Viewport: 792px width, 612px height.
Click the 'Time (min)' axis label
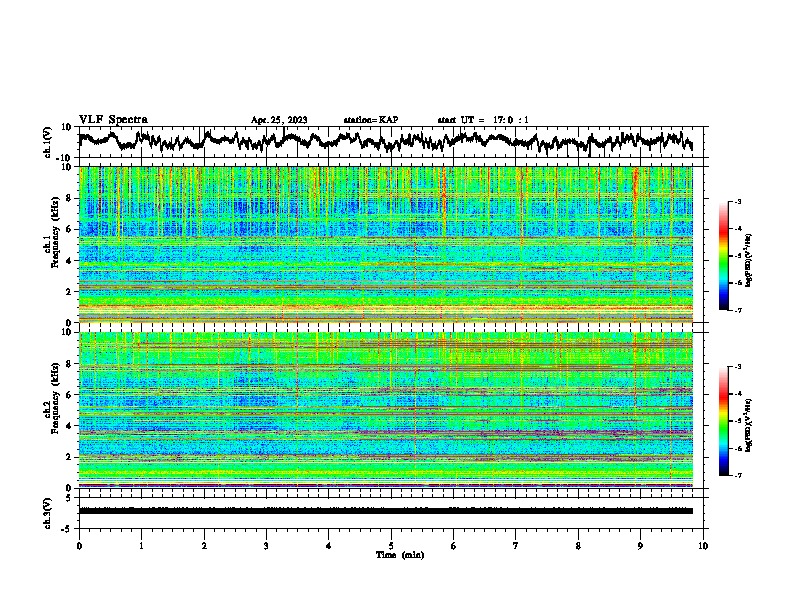coord(400,555)
